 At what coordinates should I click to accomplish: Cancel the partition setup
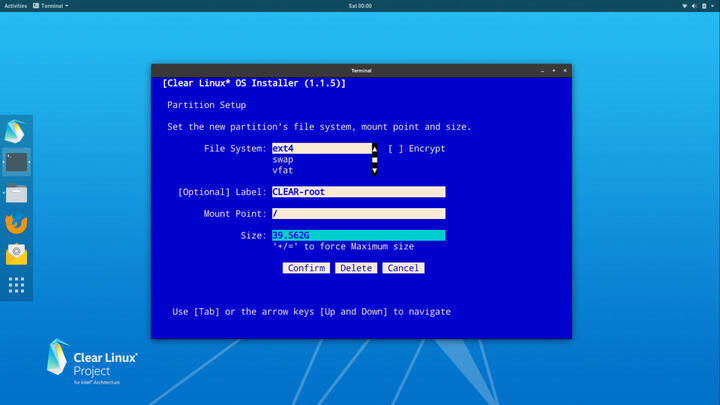click(x=403, y=268)
